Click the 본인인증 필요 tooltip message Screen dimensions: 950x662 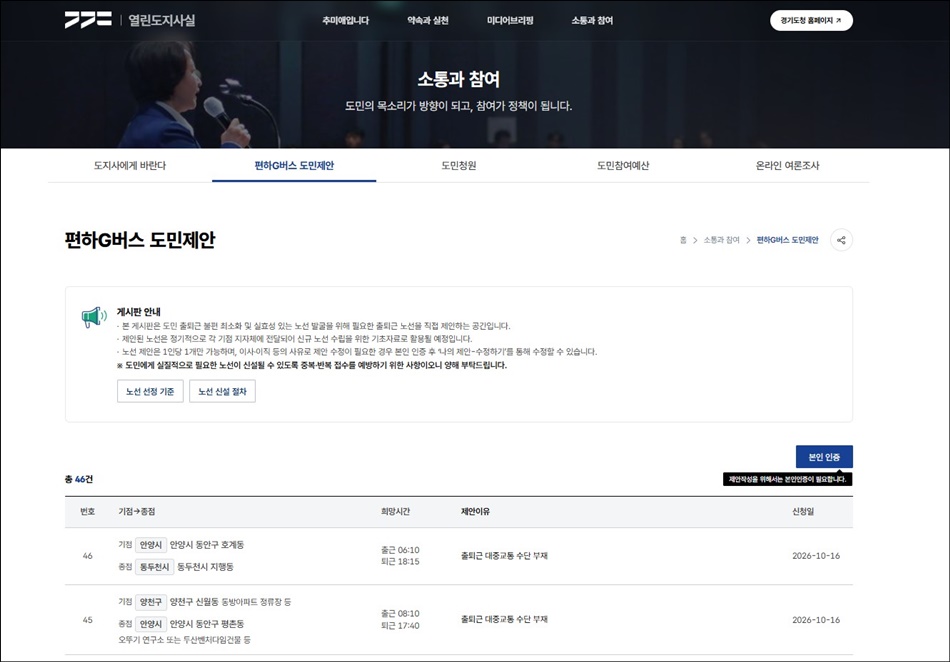[787, 479]
